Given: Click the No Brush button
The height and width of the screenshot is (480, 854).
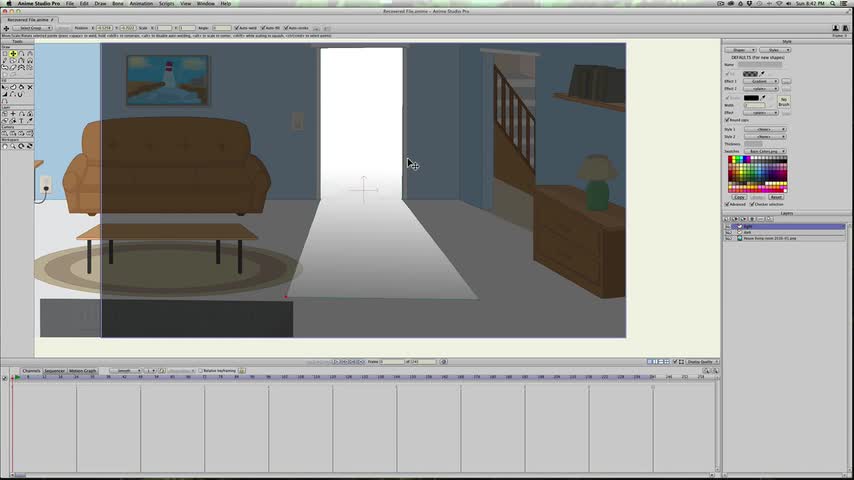Looking at the screenshot, I should point(784,102).
